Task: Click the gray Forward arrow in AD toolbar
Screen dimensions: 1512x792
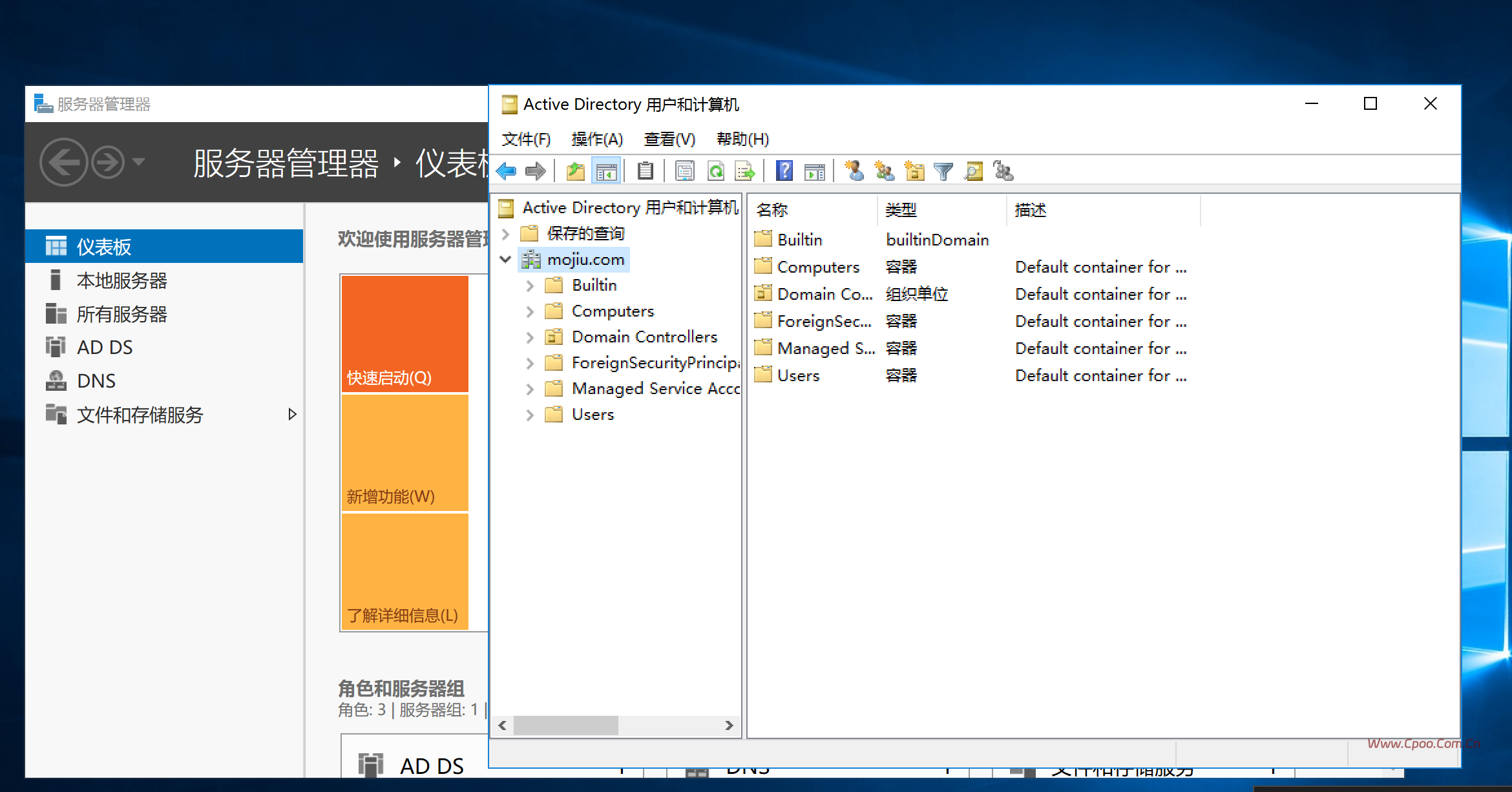Action: (535, 171)
